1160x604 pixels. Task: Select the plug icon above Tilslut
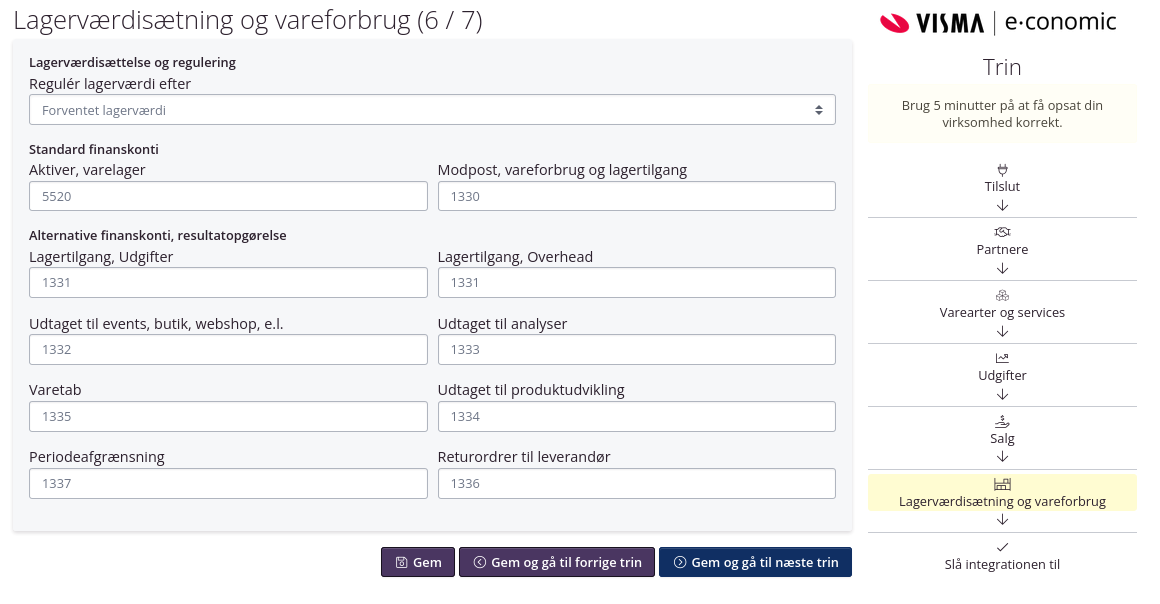1002,169
